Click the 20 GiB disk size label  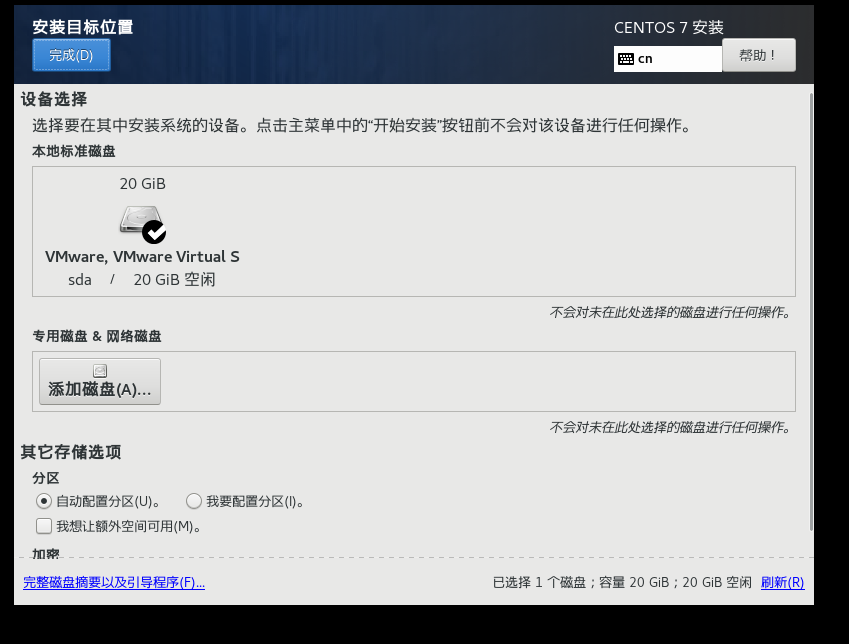point(142,184)
